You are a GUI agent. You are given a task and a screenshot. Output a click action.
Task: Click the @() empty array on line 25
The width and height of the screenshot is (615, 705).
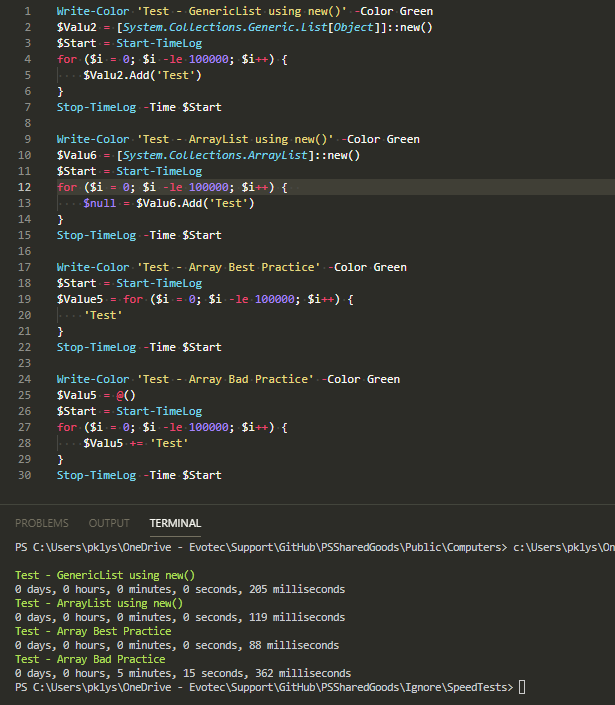[124, 395]
